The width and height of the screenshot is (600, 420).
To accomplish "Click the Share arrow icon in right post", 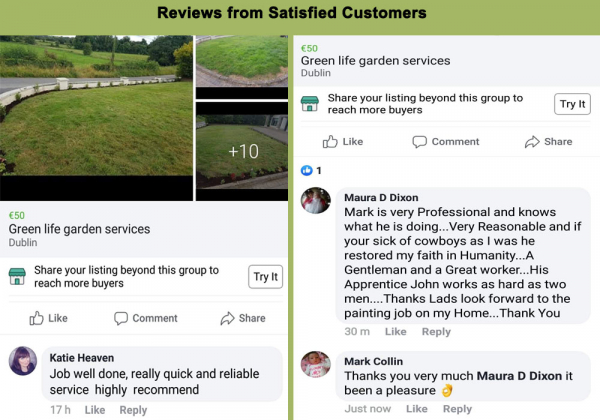I will pyautogui.click(x=532, y=142).
